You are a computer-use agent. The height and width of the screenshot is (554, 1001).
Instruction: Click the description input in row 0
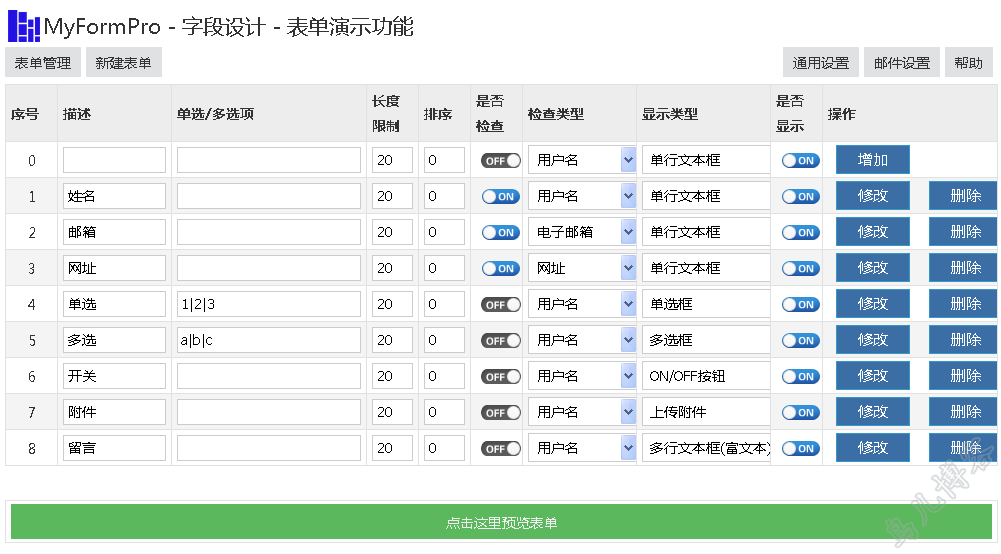(x=114, y=160)
